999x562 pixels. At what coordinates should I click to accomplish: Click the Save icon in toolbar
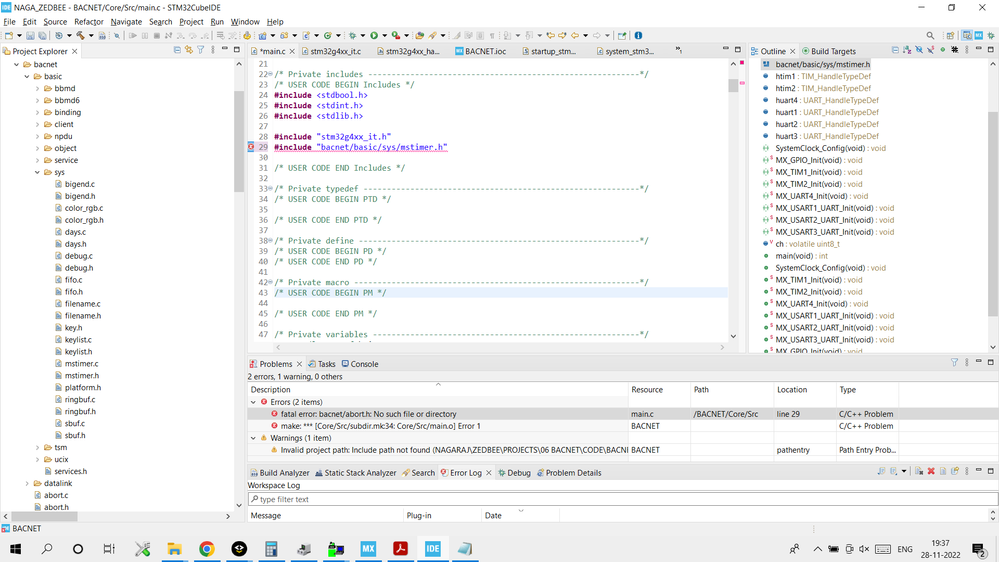[x=30, y=36]
